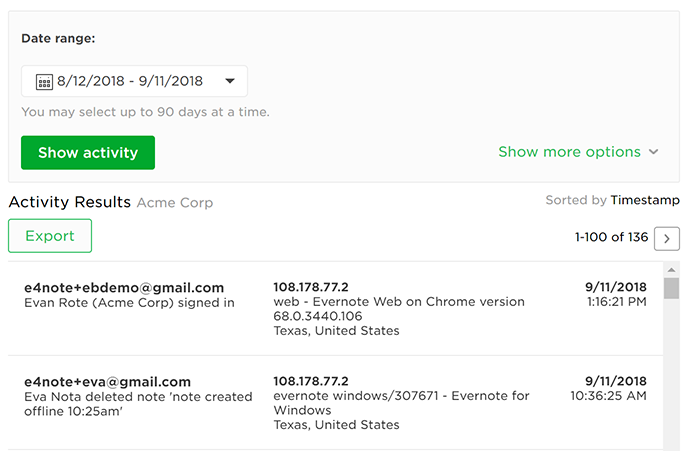Export the activity results
685x451 pixels.
pos(50,236)
